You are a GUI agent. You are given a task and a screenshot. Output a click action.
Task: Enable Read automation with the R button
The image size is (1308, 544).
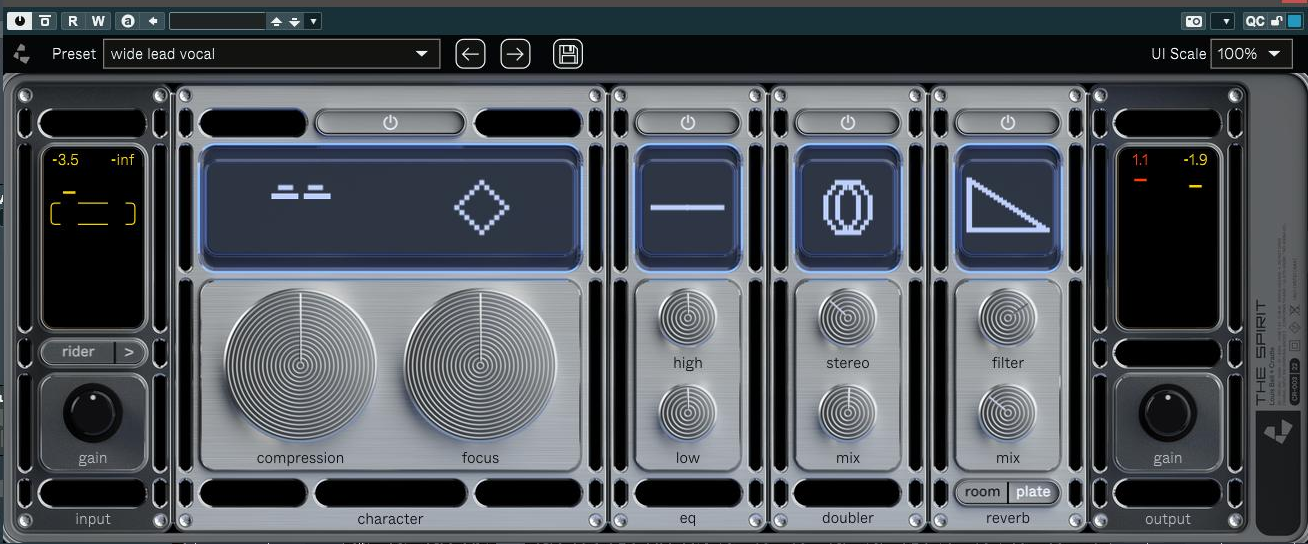tap(73, 21)
